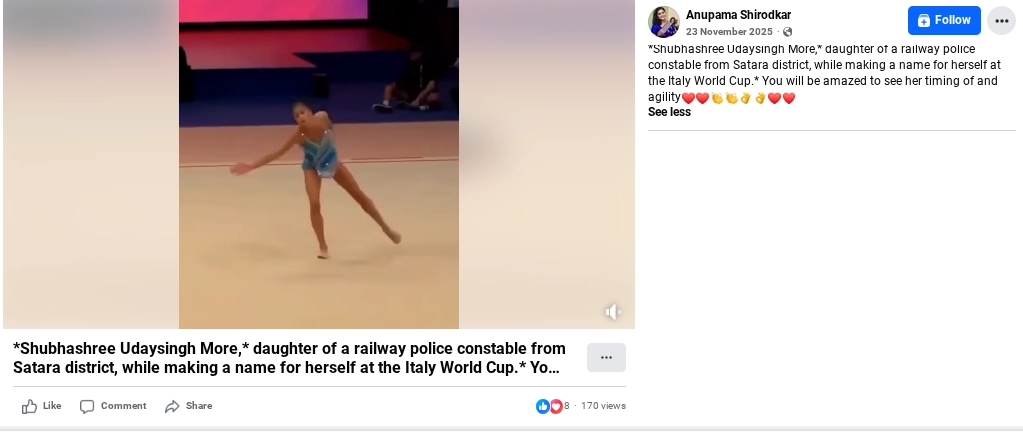Show who reacted via the 8 count

pyautogui.click(x=567, y=406)
